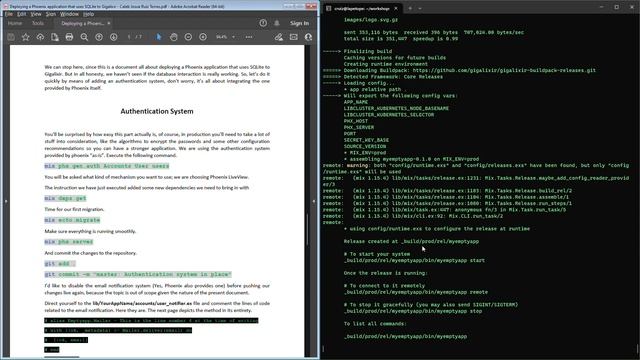Click the Fill and Sign pen icon

click(x=279, y=37)
